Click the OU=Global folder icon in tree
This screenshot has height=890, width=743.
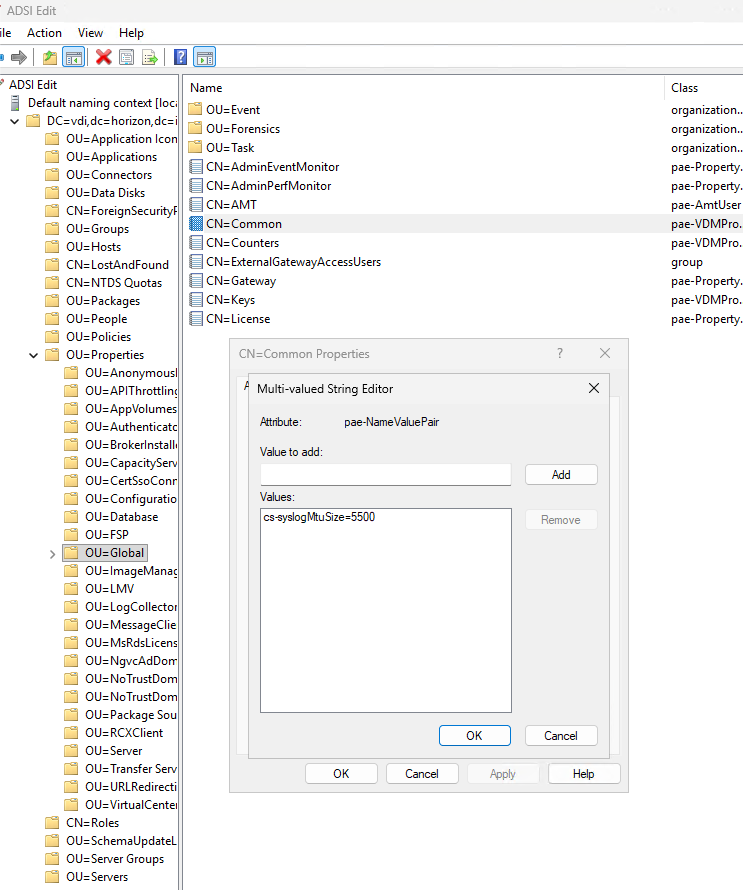tap(71, 553)
